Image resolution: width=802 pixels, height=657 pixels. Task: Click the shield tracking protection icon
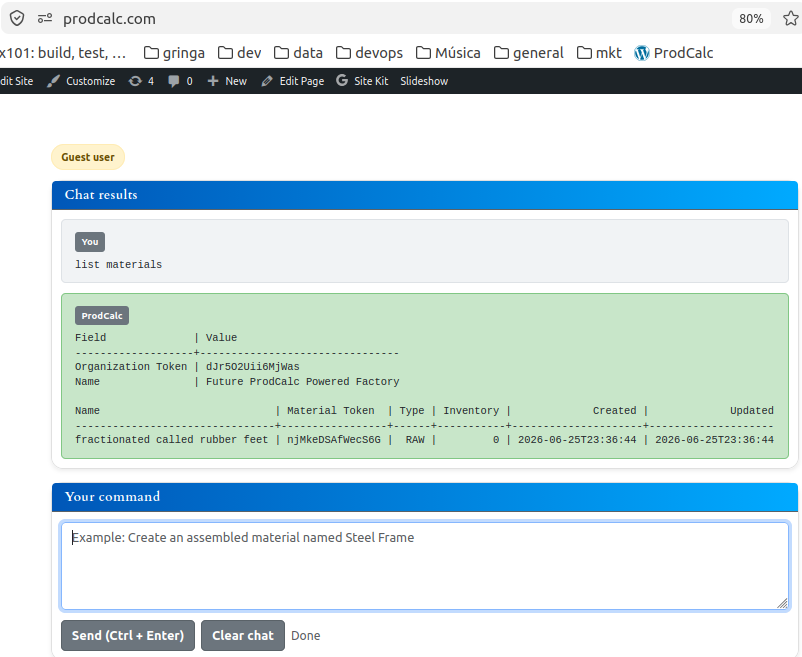pos(17,18)
